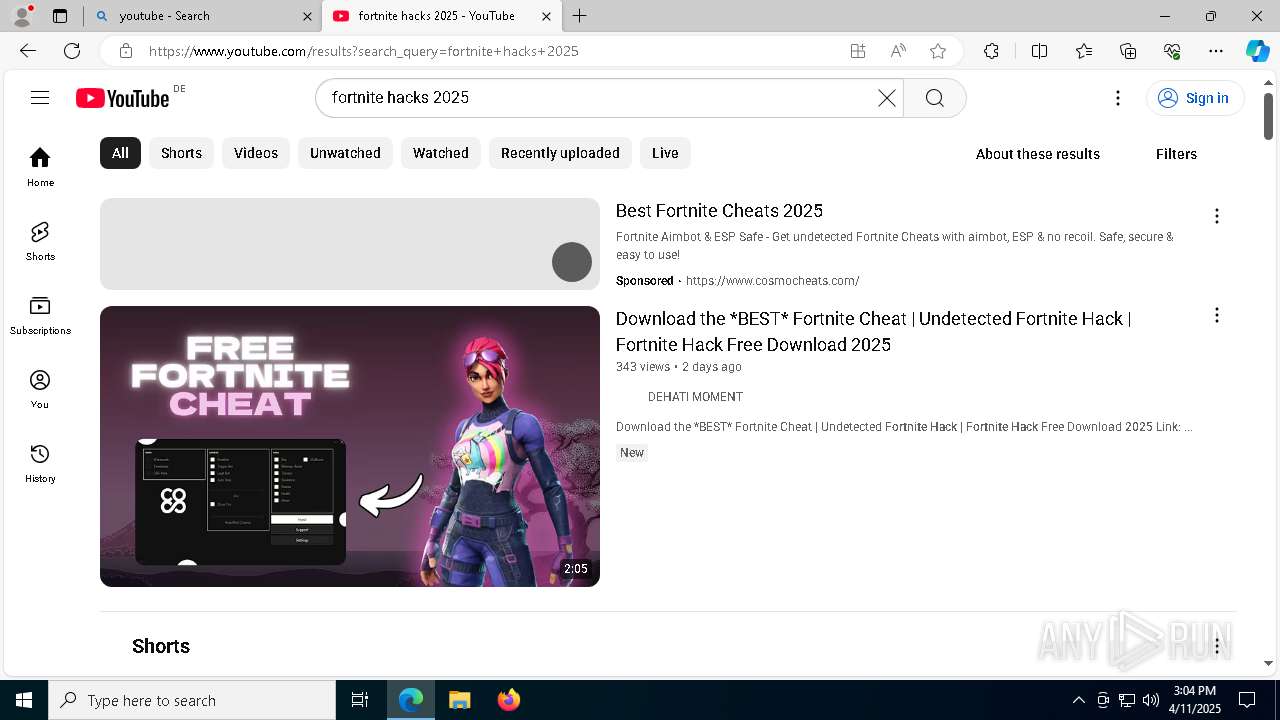Image resolution: width=1280 pixels, height=720 pixels.
Task: Open options for DEHATI MOMENT video
Action: (x=1217, y=315)
